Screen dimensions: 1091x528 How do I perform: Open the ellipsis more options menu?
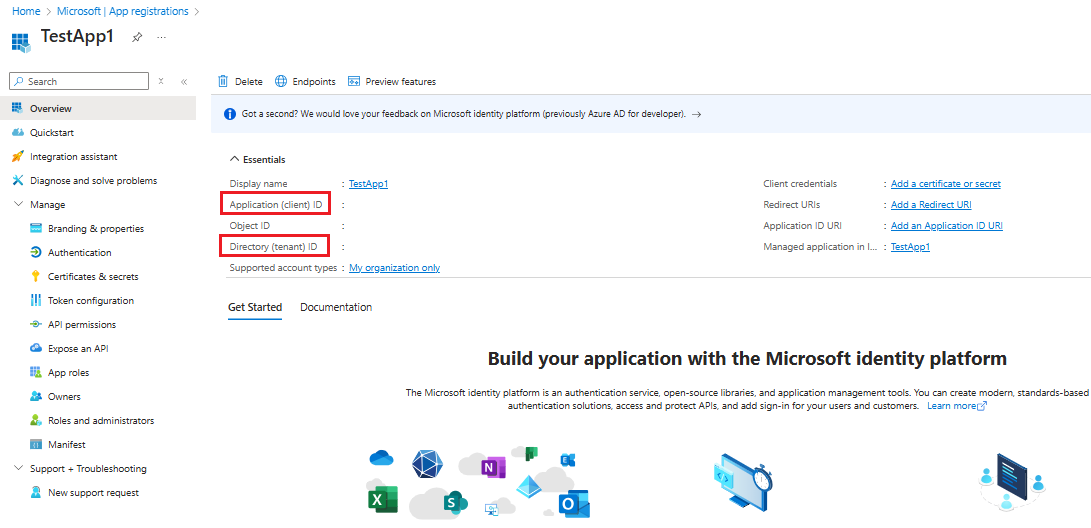161,38
